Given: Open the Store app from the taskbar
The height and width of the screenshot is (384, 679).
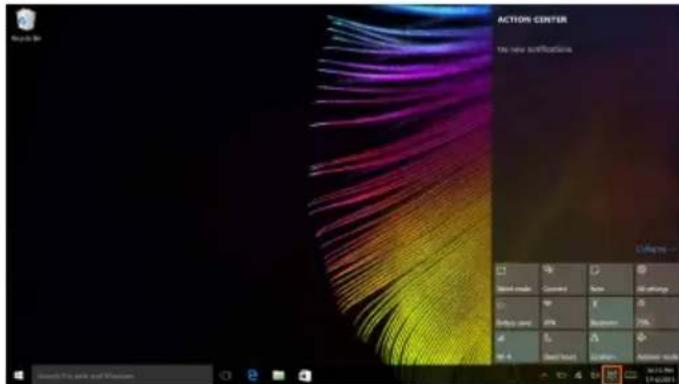Looking at the screenshot, I should [305, 375].
